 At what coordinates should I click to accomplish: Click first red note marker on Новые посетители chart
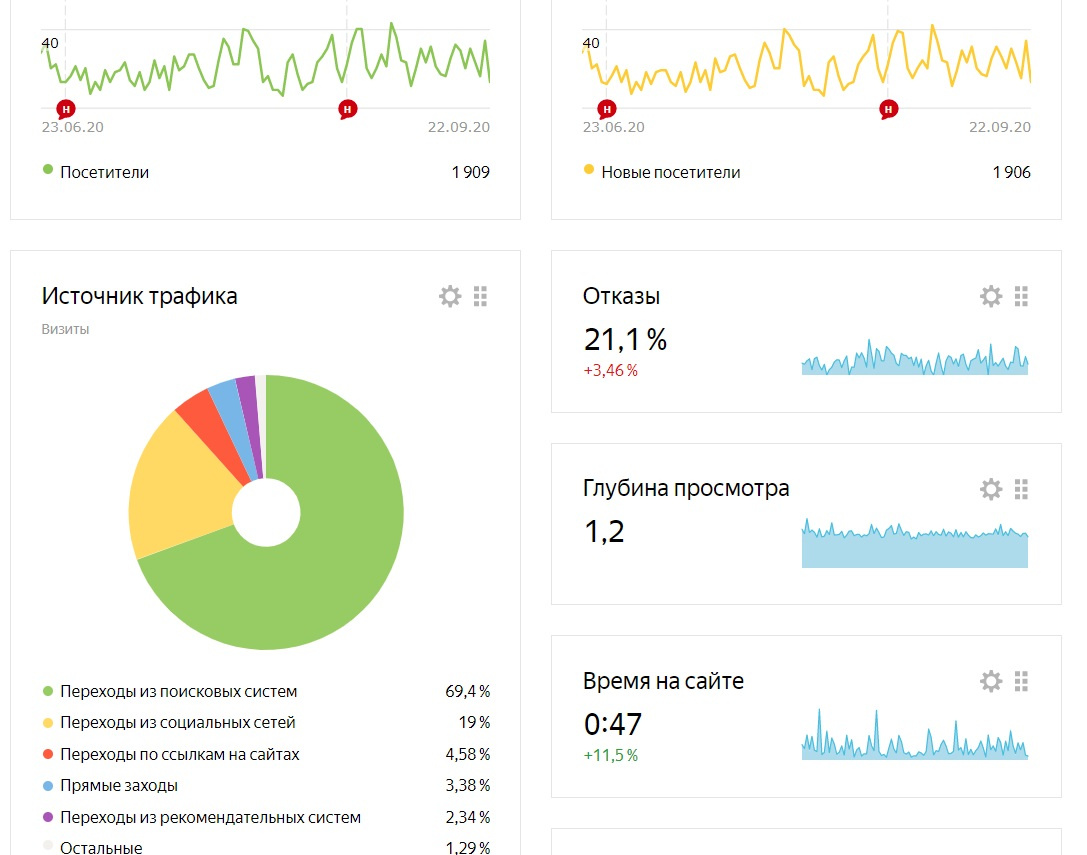click(607, 109)
